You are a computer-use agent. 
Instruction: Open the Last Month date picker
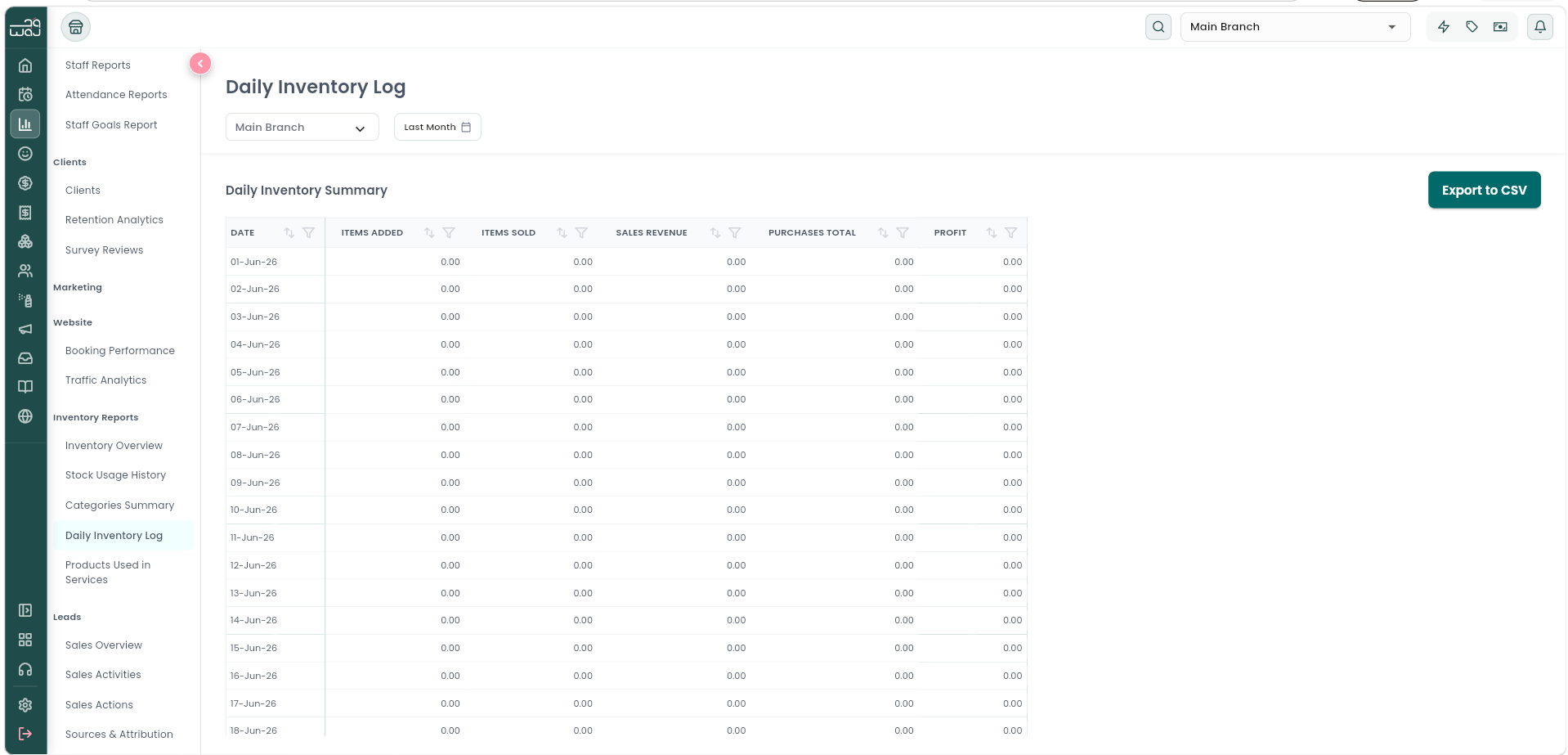point(437,127)
